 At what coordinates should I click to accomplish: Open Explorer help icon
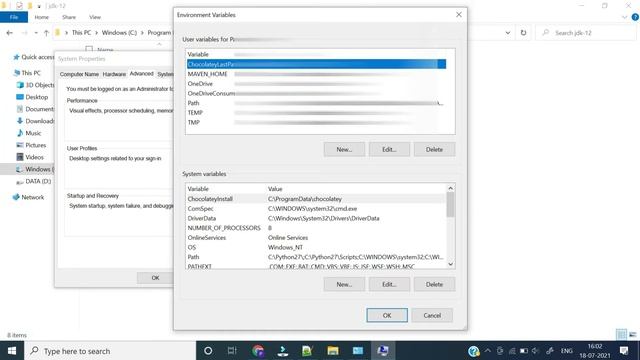pos(635,17)
